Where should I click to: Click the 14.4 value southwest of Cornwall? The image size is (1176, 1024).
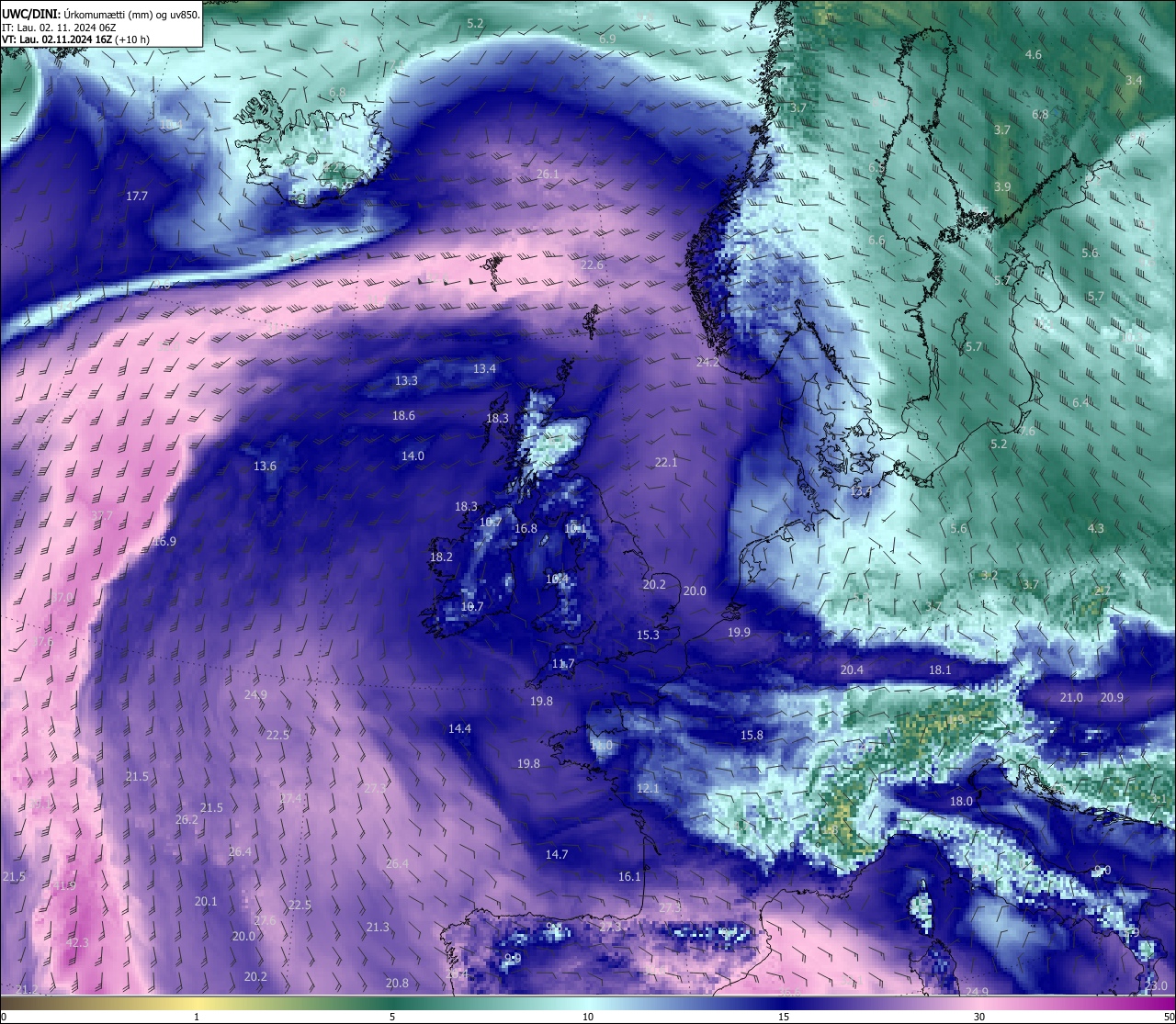(x=459, y=728)
